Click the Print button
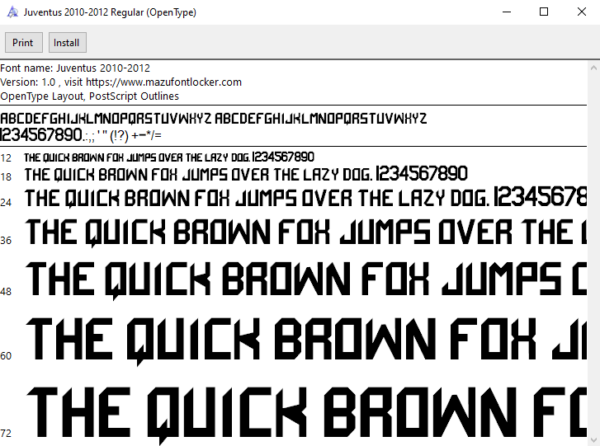Screen dimensions: 600x446 [x=23, y=42]
